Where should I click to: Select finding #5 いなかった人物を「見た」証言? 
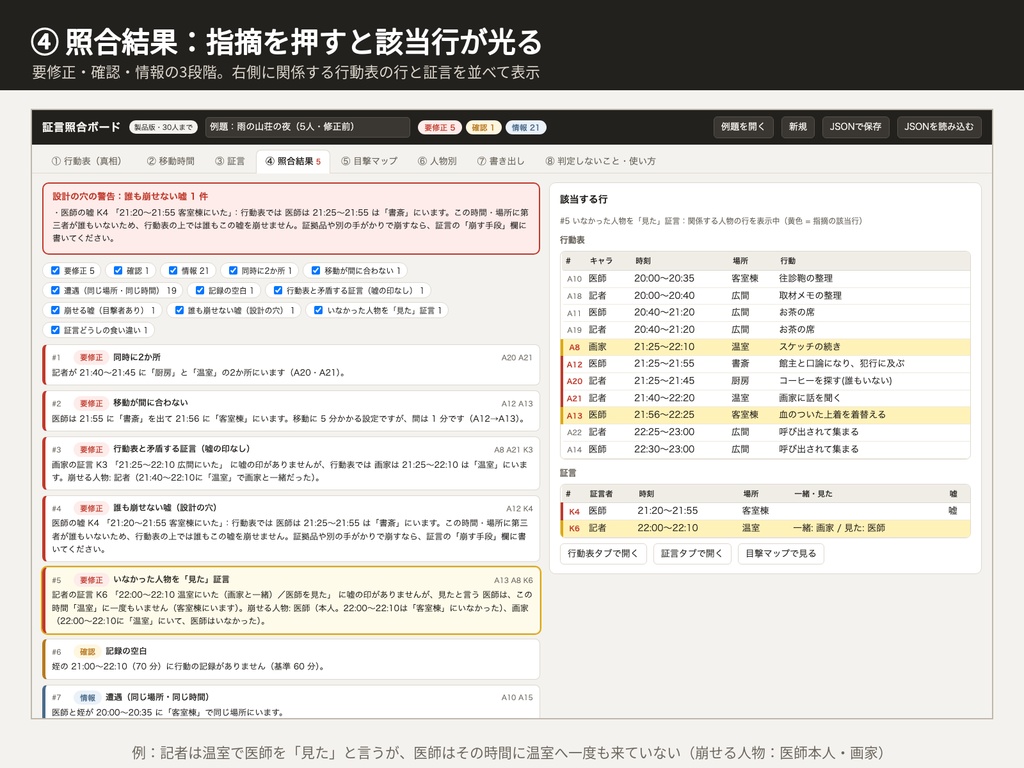pyautogui.click(x=291, y=600)
